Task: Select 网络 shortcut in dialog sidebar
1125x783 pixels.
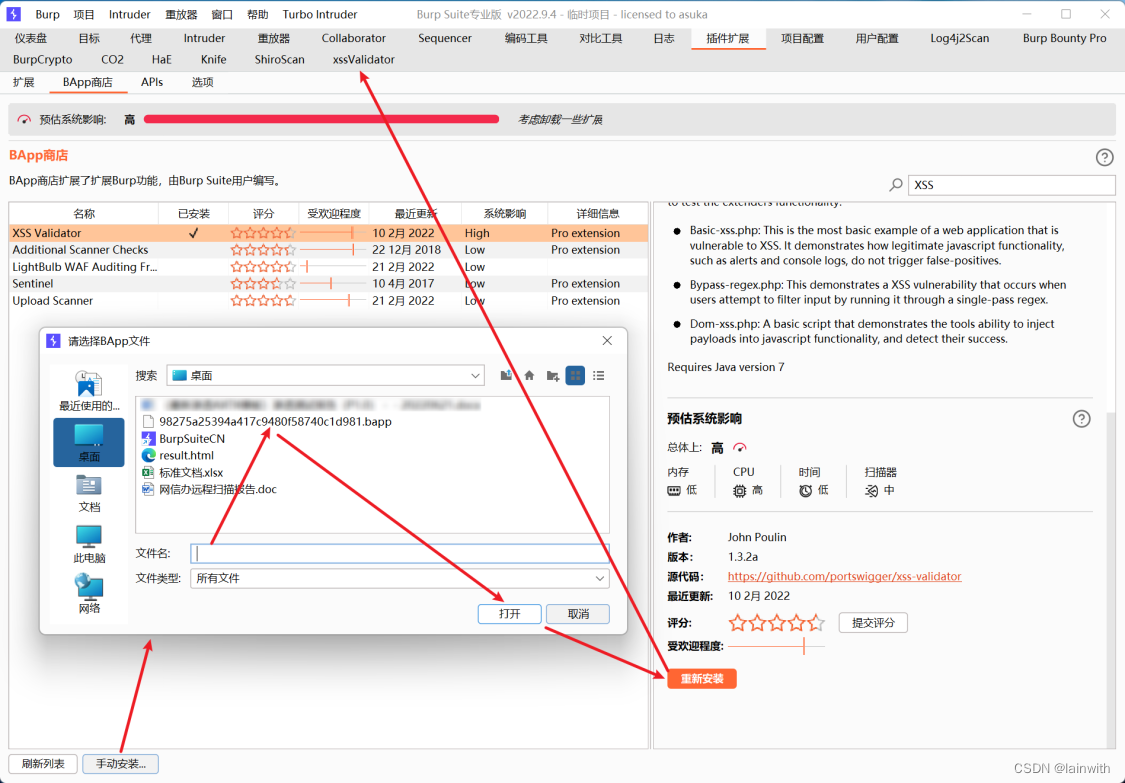Action: [89, 594]
